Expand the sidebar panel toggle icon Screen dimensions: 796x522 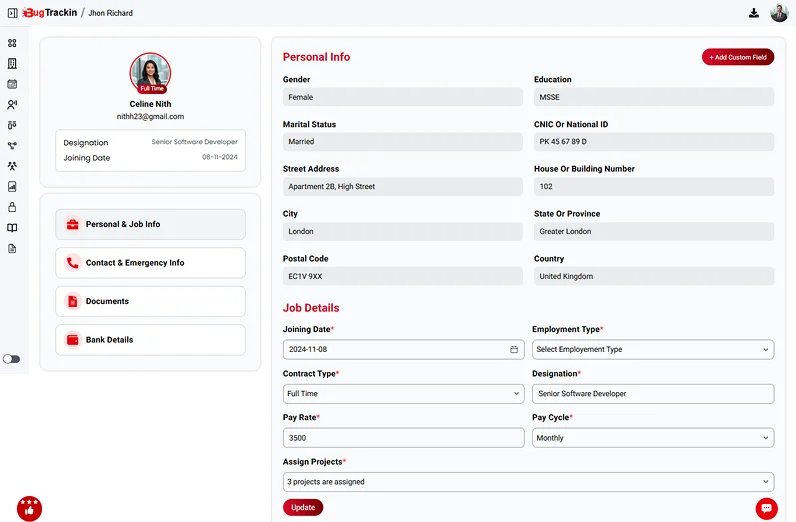pos(12,13)
